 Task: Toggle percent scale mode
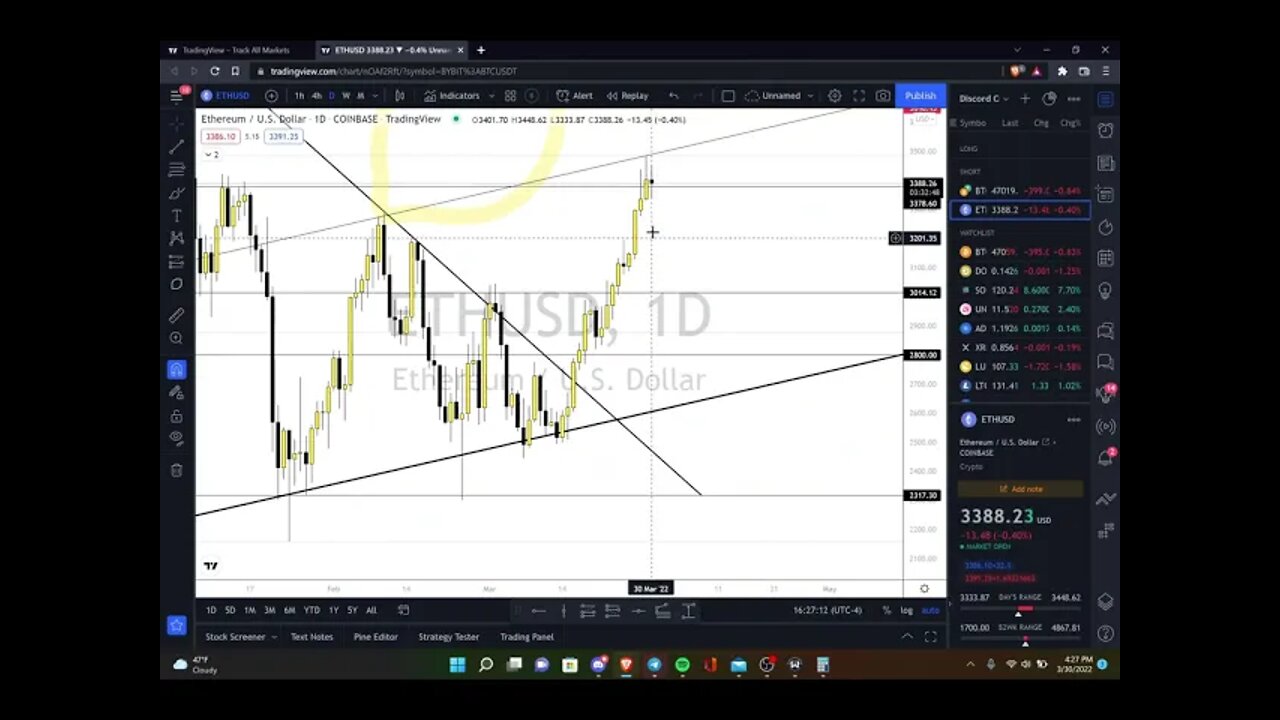click(x=886, y=610)
